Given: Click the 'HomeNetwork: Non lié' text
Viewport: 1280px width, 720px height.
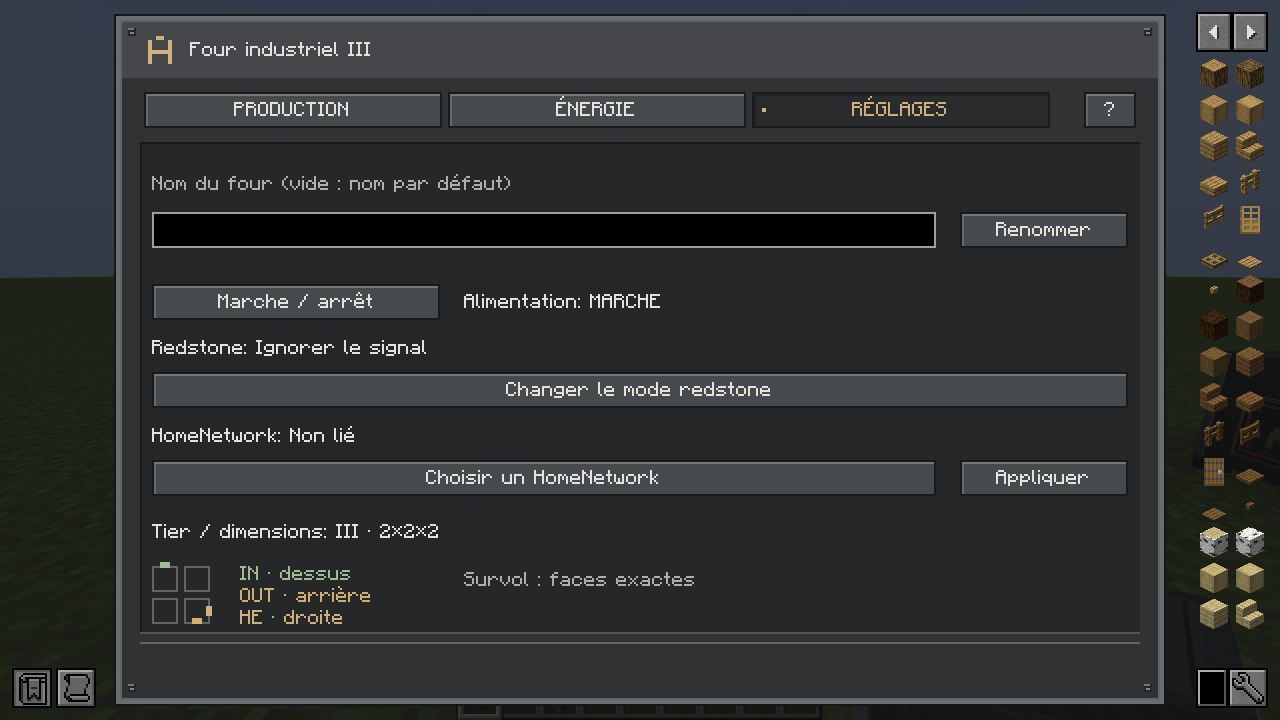Looking at the screenshot, I should [x=253, y=436].
